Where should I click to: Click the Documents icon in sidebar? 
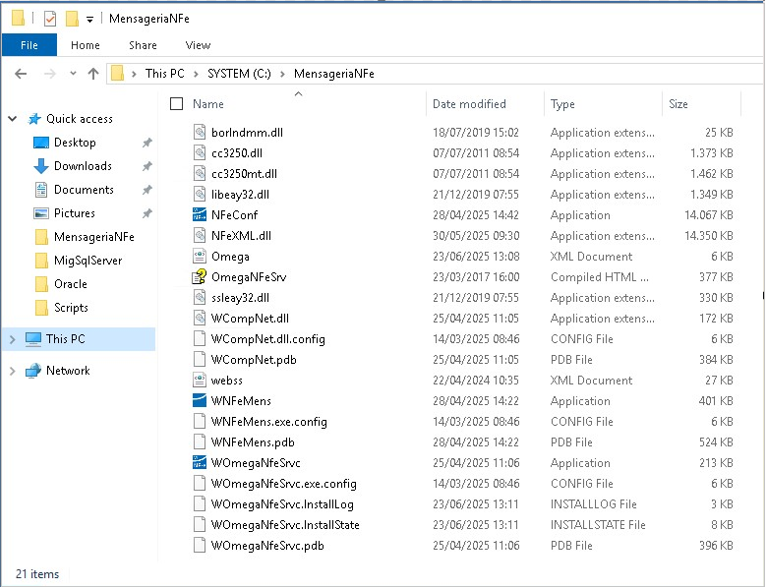point(41,190)
